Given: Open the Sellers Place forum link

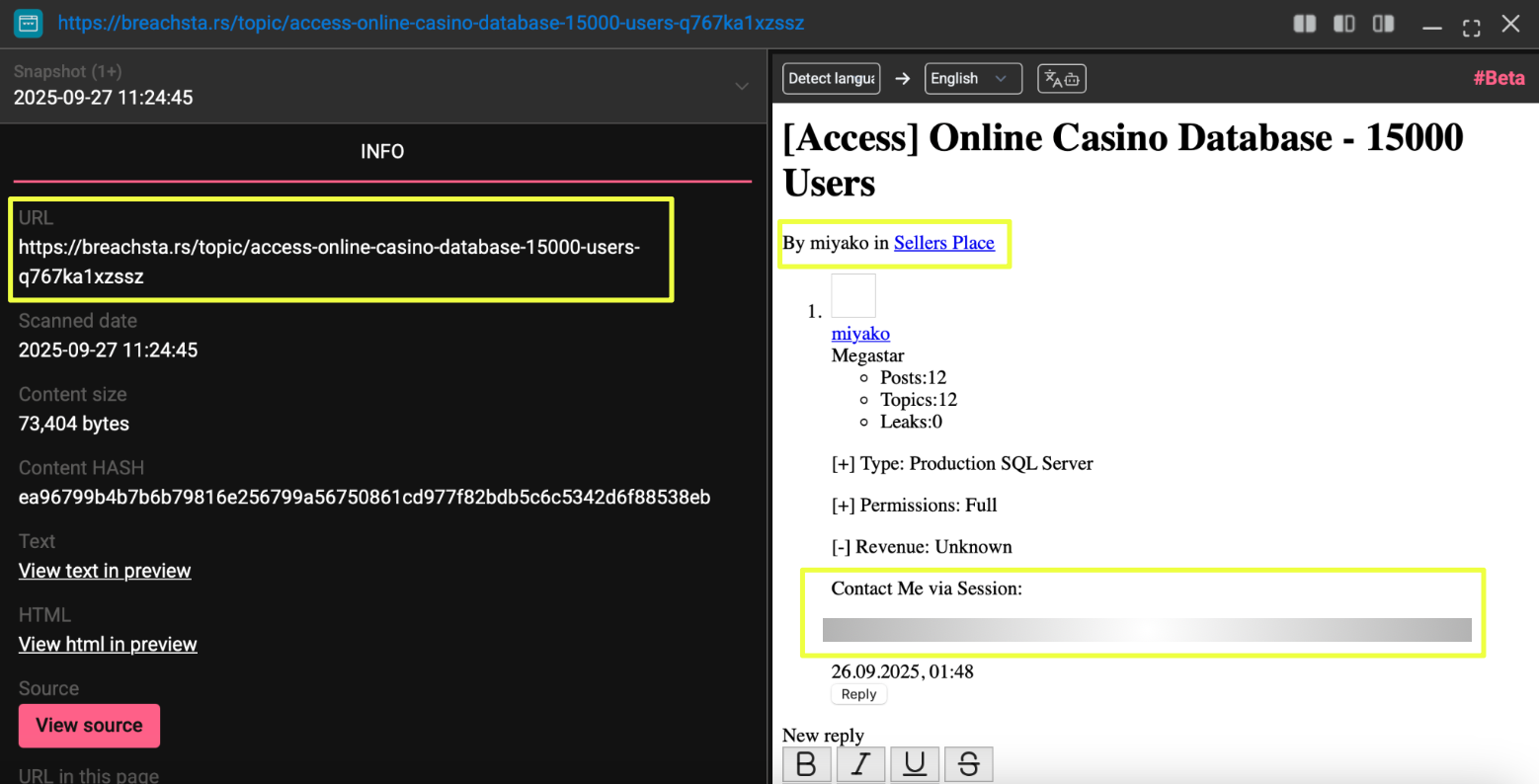Looking at the screenshot, I should click(x=943, y=243).
